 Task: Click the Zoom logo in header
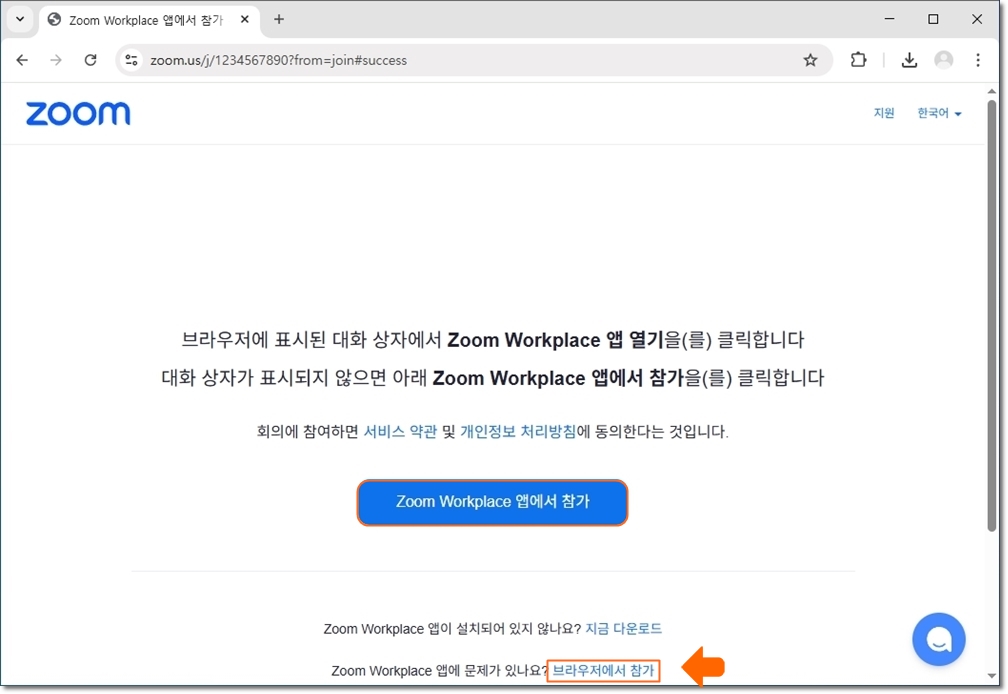coord(78,113)
